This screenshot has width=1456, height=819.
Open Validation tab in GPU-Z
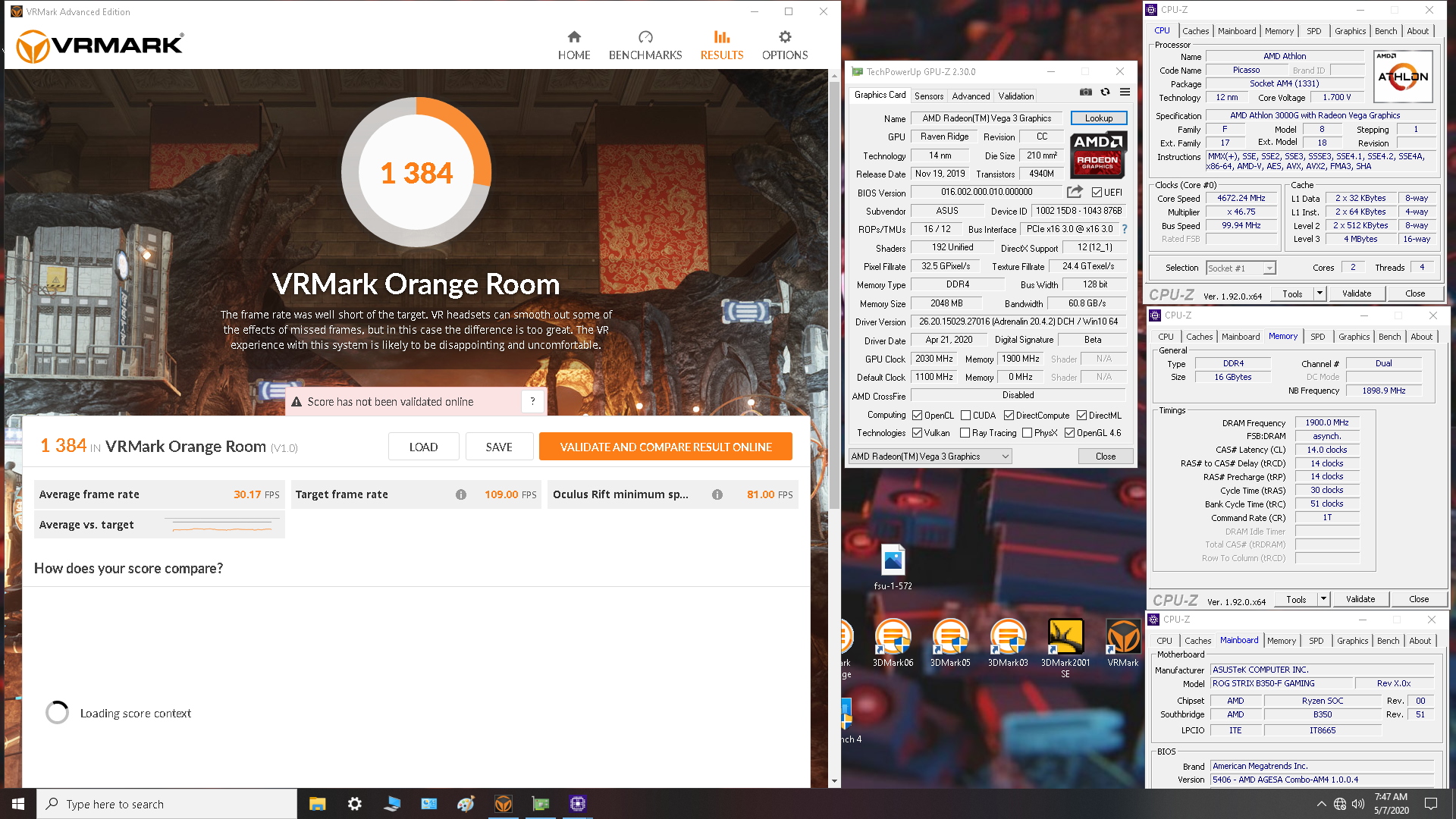(x=1015, y=96)
